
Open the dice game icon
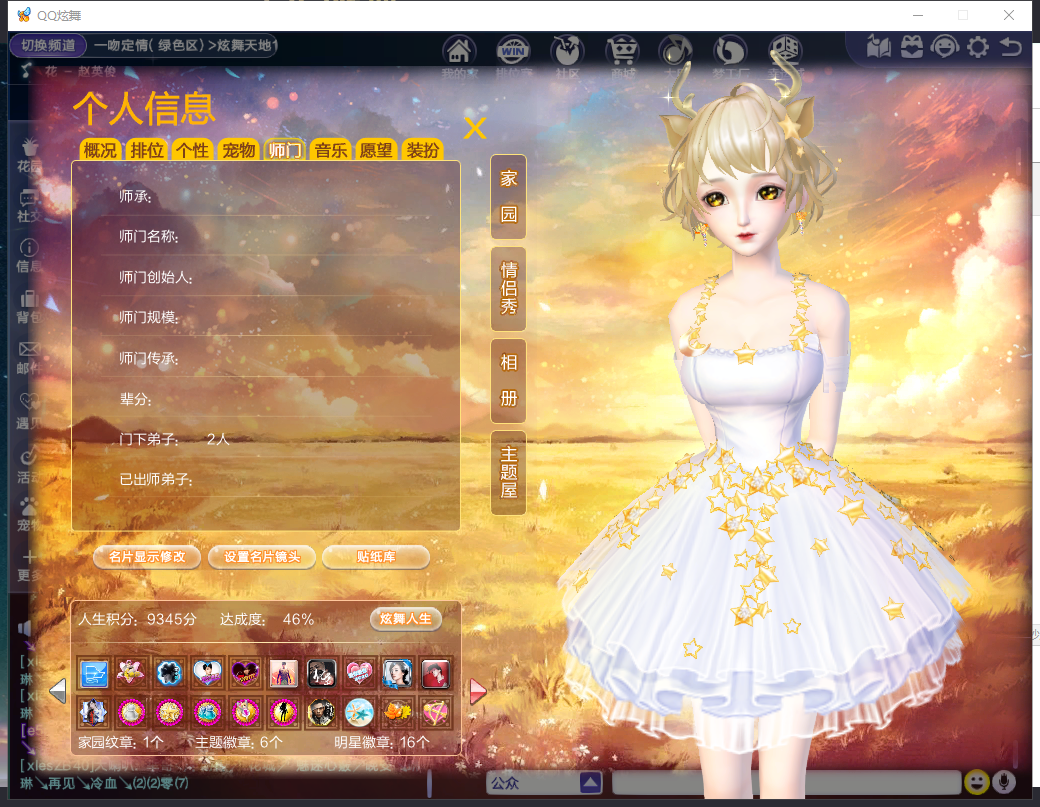coord(785,50)
